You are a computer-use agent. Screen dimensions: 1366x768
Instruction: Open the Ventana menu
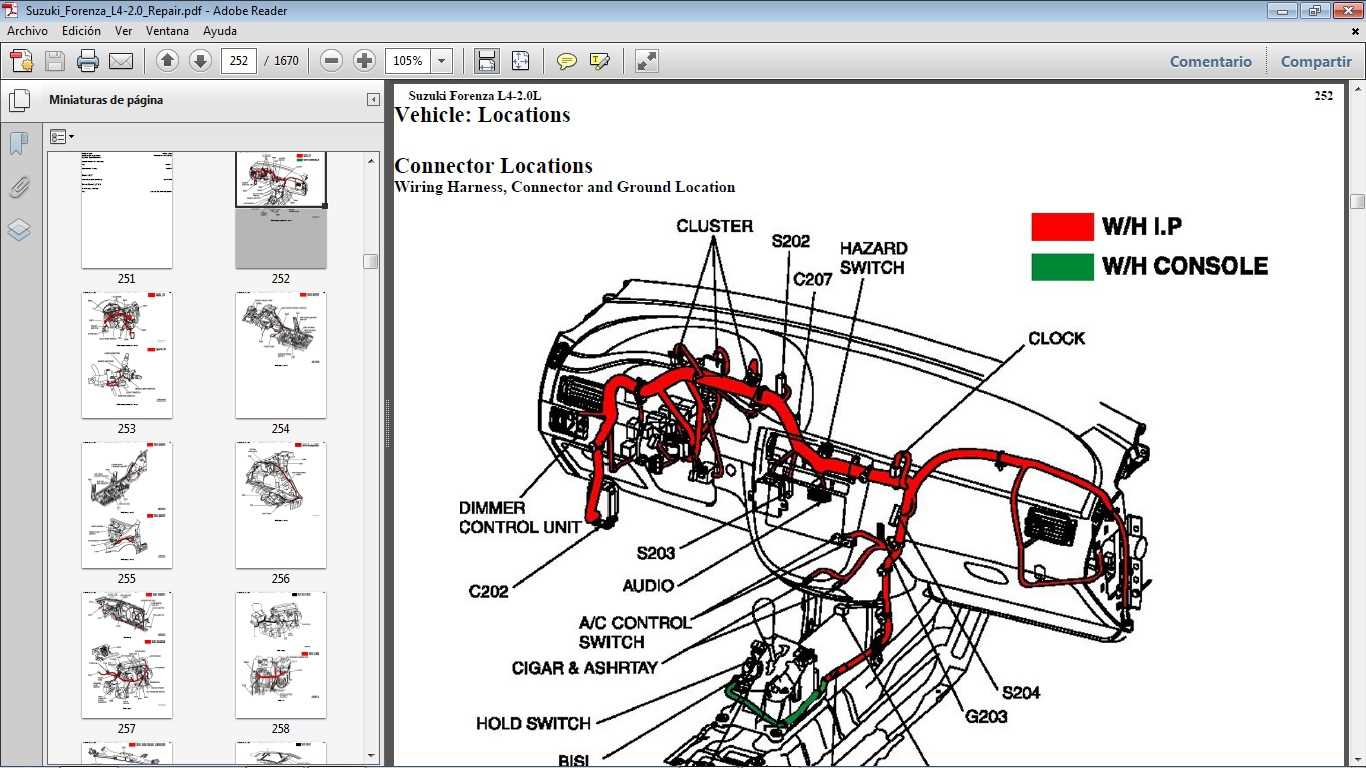[x=167, y=31]
